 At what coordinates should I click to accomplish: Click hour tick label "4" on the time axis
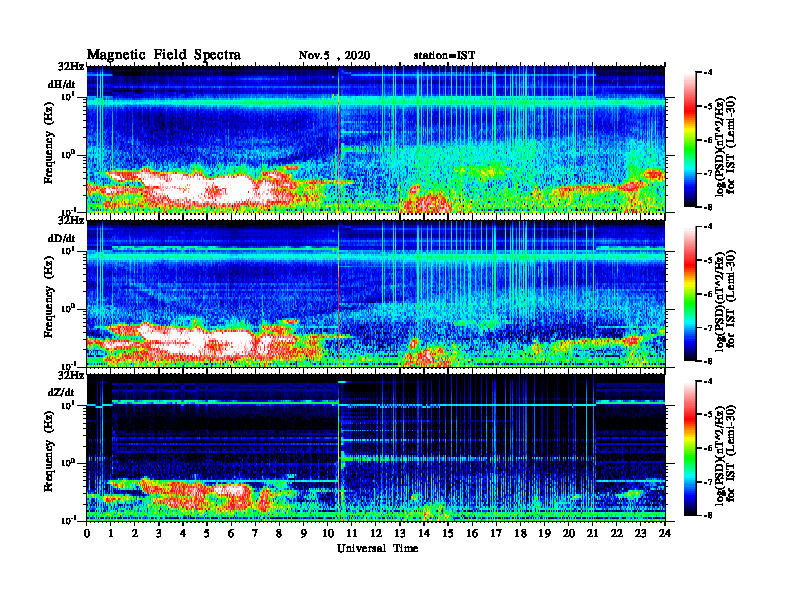(183, 533)
